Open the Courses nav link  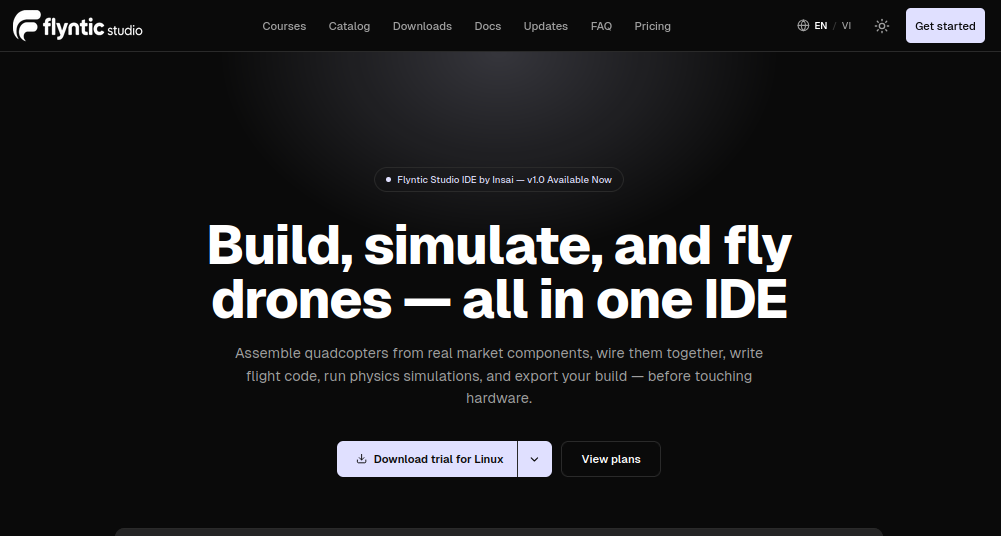(x=284, y=26)
